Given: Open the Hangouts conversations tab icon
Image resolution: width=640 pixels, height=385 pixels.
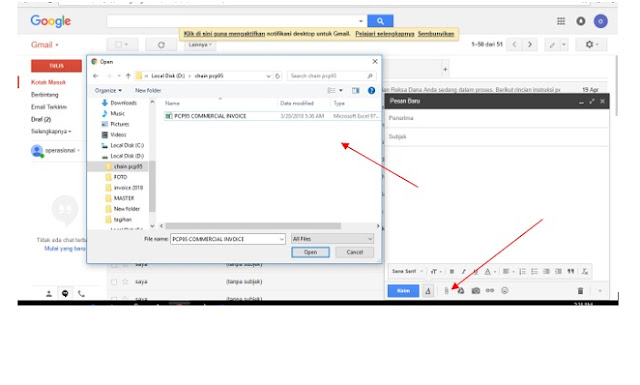Looking at the screenshot, I should tap(65, 294).
